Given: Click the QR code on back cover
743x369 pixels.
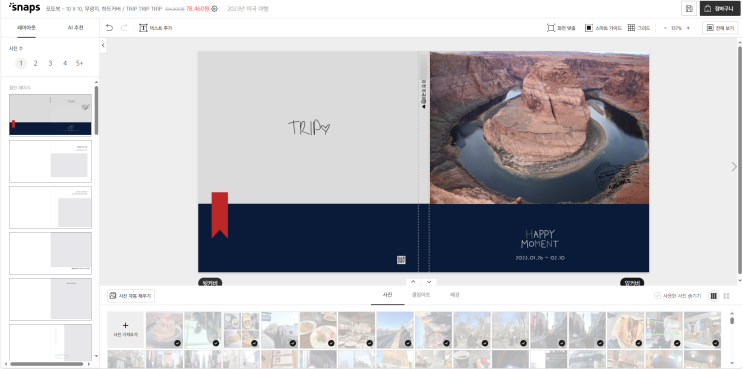Looking at the screenshot, I should coord(401,260).
